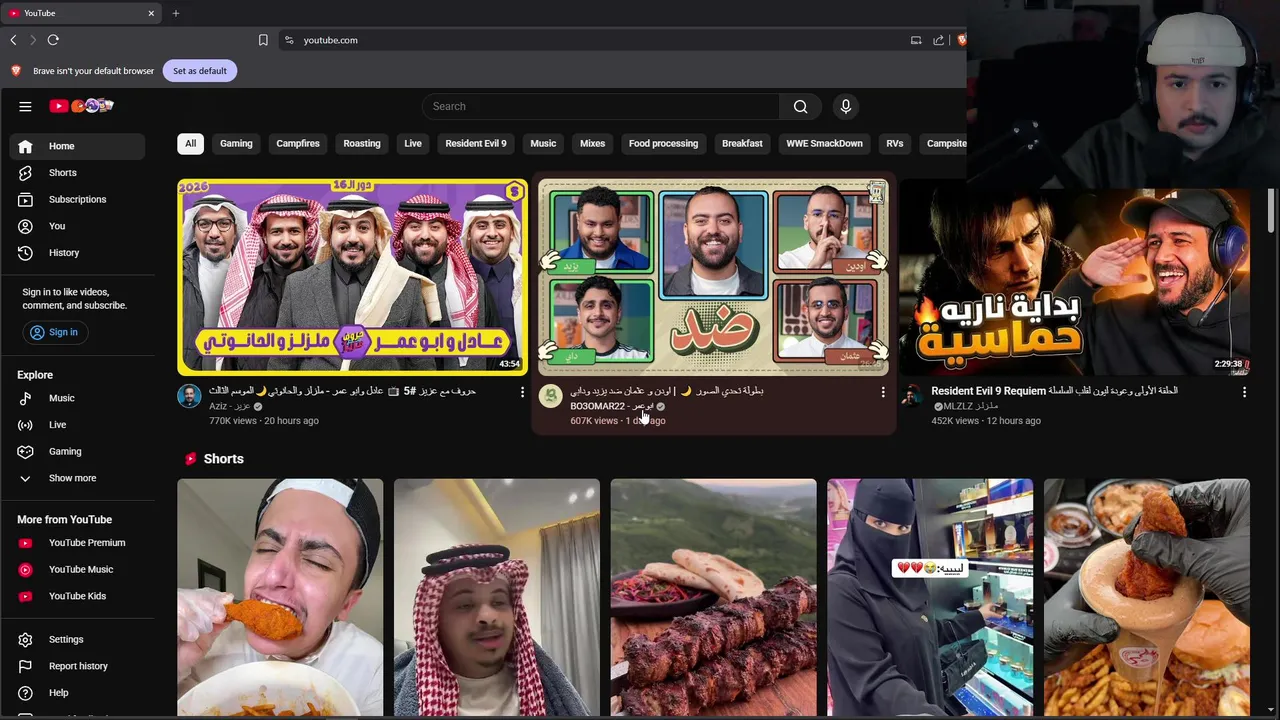Select the Live filter chip
The width and height of the screenshot is (1280, 720).
pyautogui.click(x=413, y=143)
